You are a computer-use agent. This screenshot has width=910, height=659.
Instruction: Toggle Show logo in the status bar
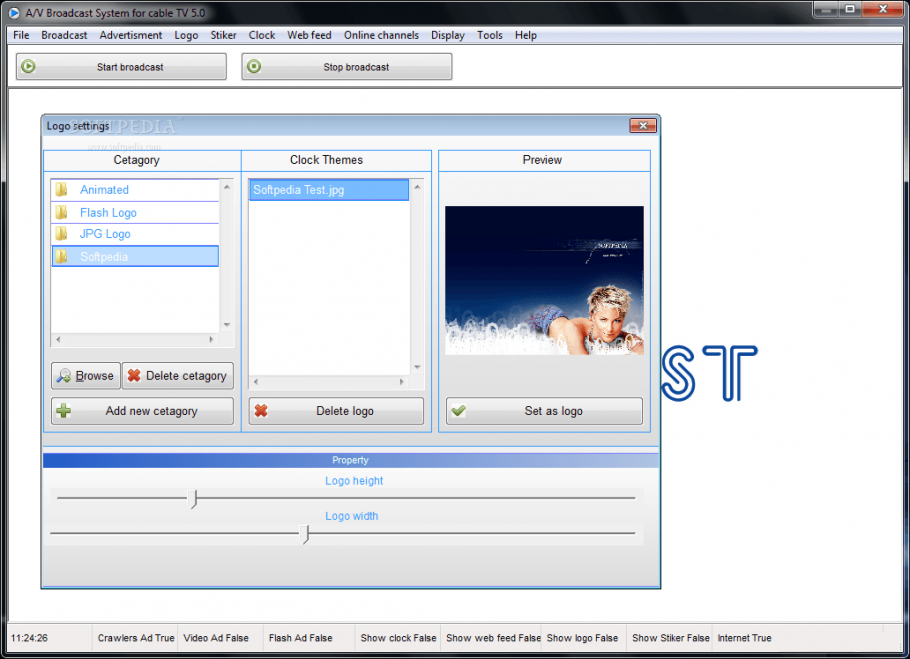coord(584,638)
